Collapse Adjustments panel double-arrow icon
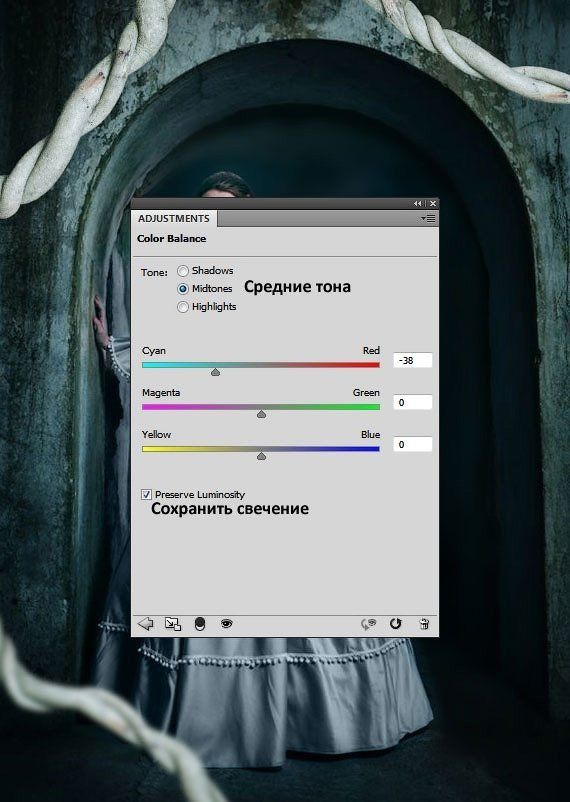 pyautogui.click(x=418, y=204)
